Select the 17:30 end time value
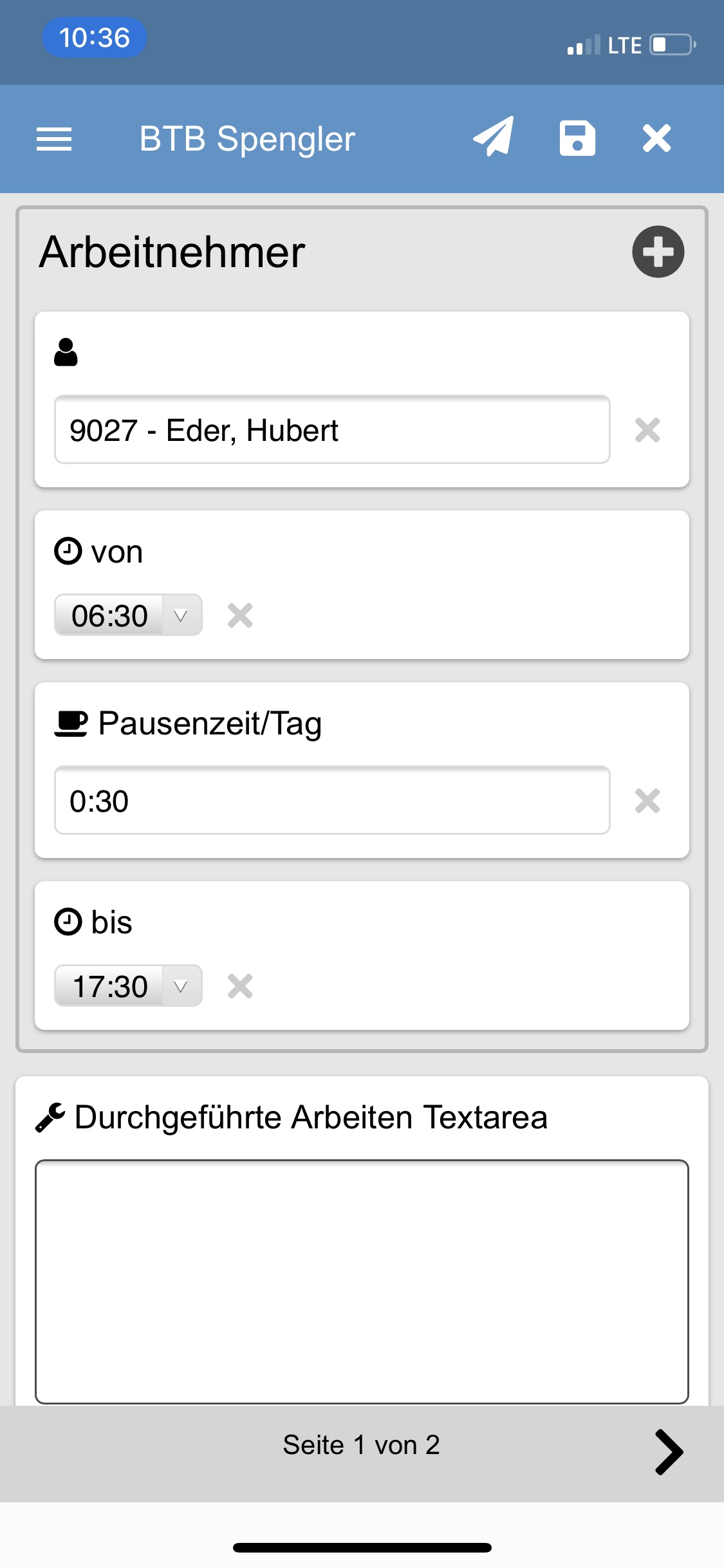The image size is (724, 1568). pos(110,986)
